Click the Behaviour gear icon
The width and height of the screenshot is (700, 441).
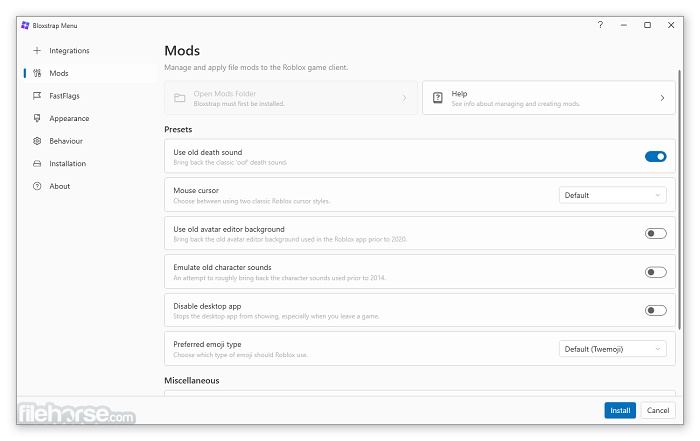click(37, 141)
